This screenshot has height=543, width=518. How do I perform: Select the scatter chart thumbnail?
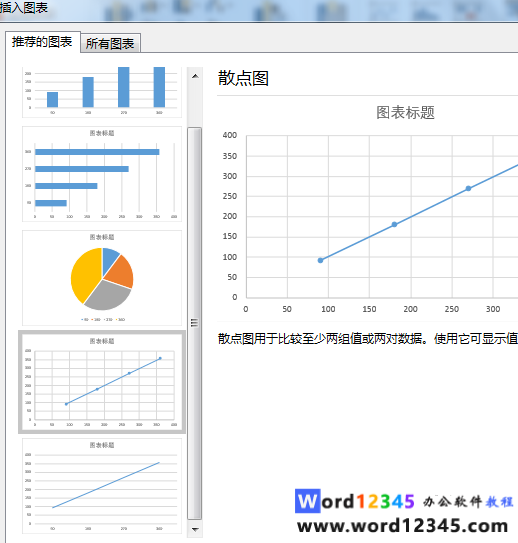[x=102, y=382]
